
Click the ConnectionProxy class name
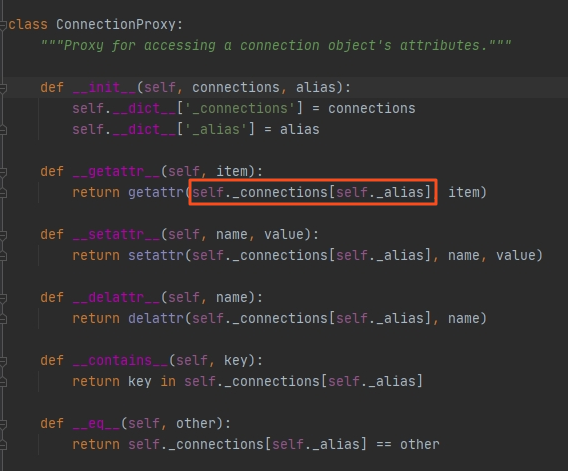116,25
